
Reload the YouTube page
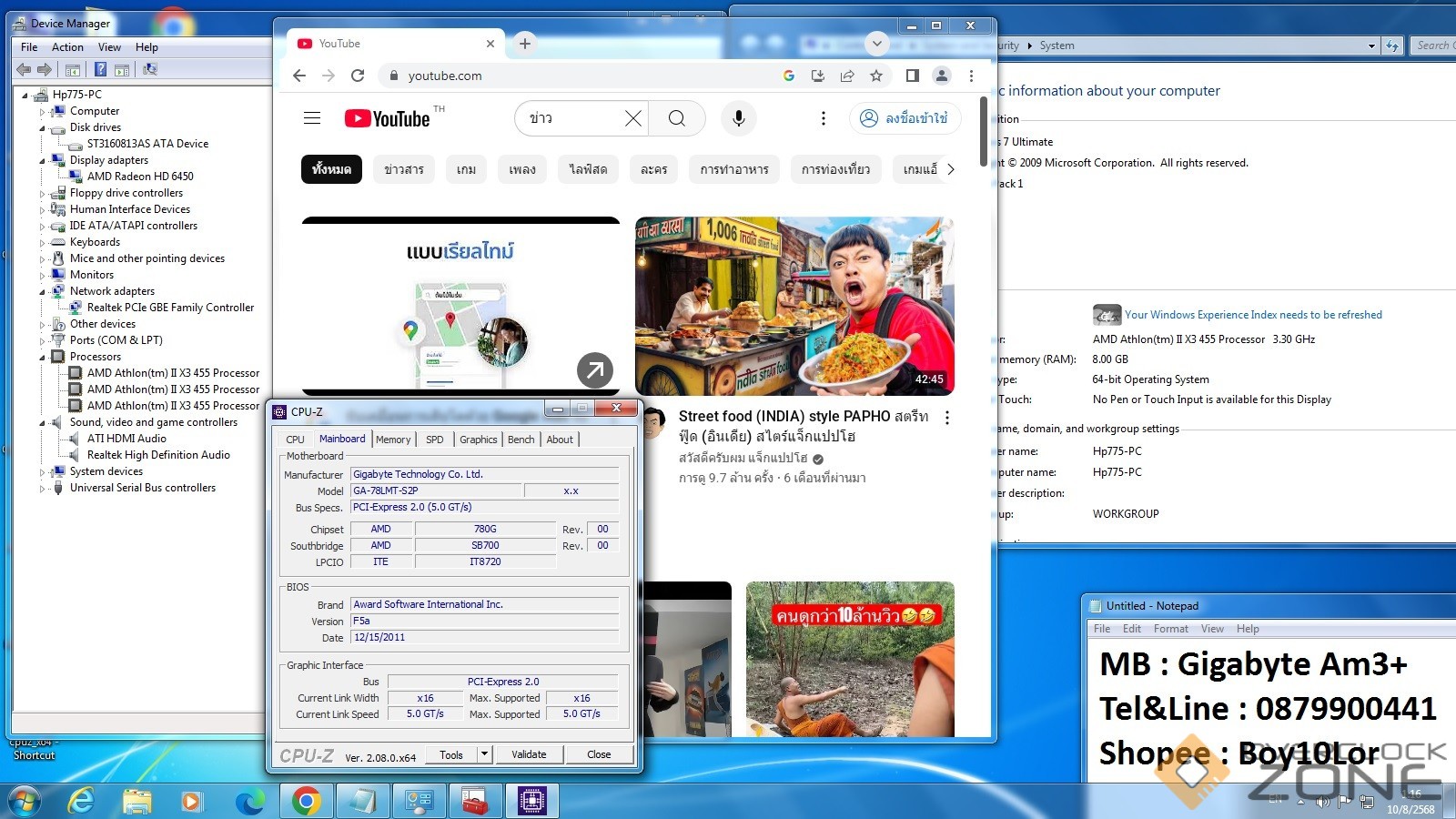coord(358,76)
